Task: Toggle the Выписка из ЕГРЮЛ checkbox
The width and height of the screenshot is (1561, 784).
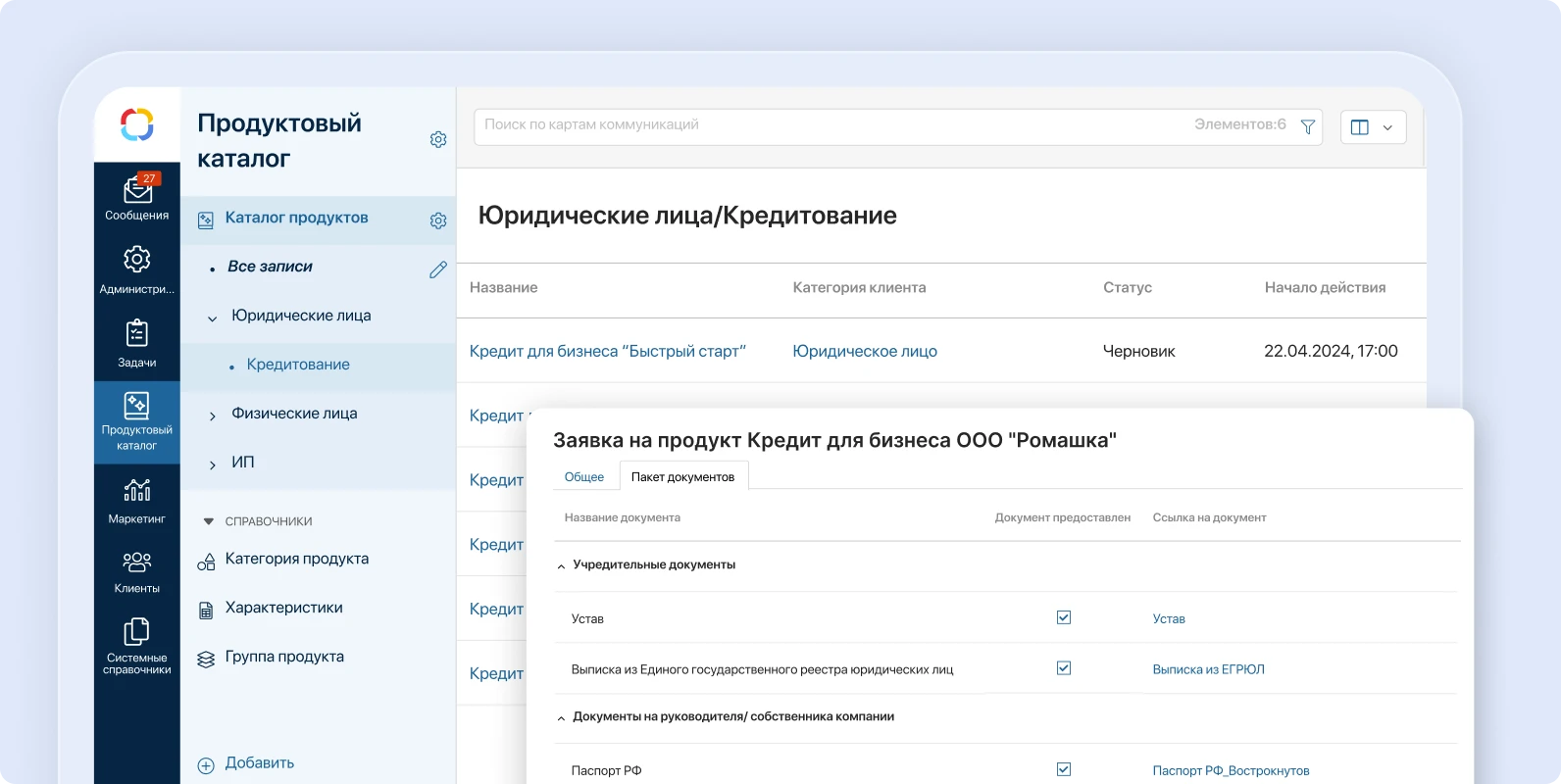Action: point(1064,668)
